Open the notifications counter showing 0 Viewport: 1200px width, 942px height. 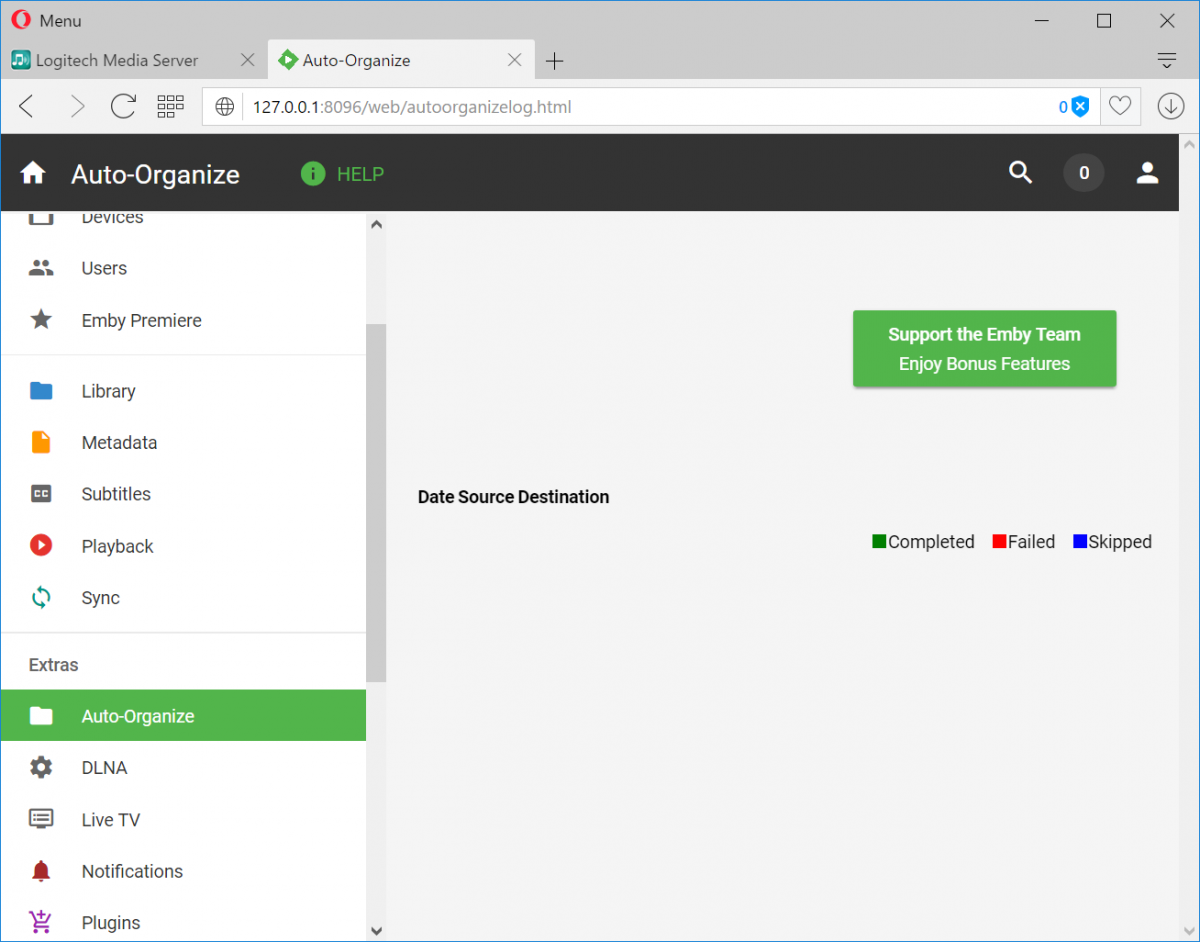(x=1084, y=173)
